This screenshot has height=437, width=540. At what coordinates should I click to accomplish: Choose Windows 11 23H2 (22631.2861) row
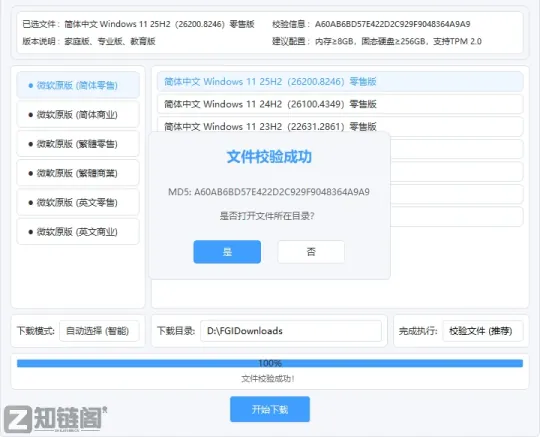pos(340,126)
